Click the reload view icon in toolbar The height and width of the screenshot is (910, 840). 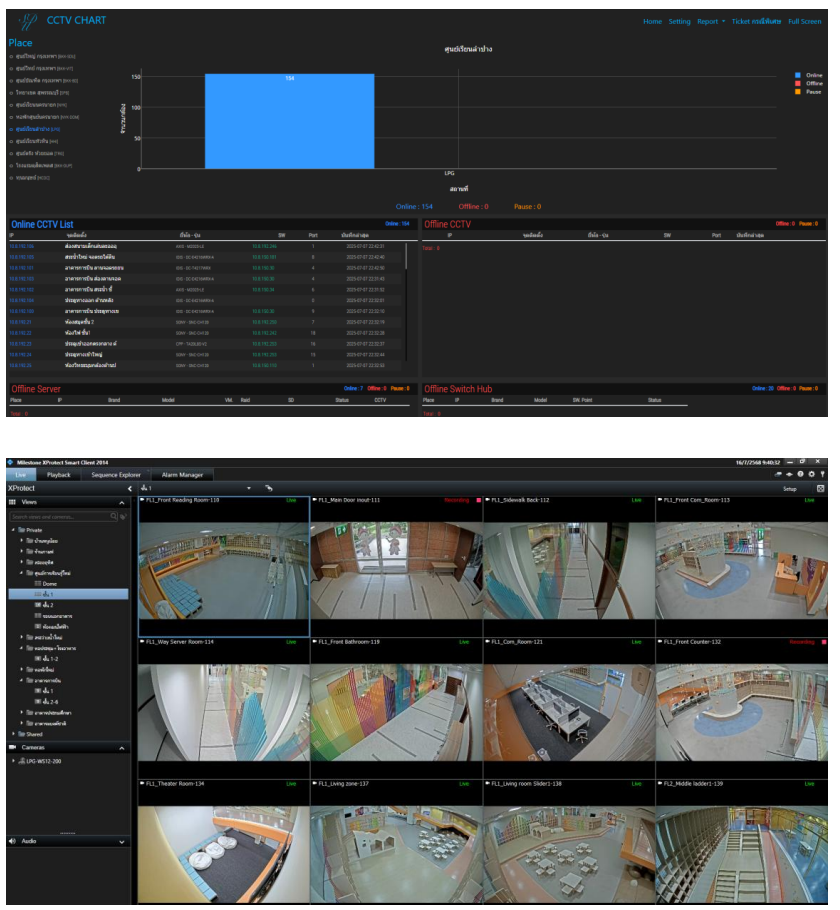point(268,488)
